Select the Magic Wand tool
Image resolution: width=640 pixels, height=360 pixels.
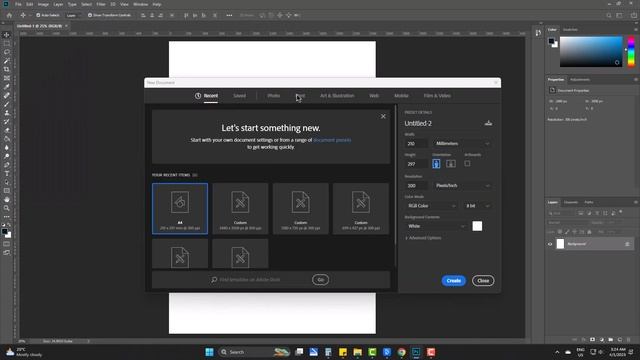pyautogui.click(x=7, y=60)
